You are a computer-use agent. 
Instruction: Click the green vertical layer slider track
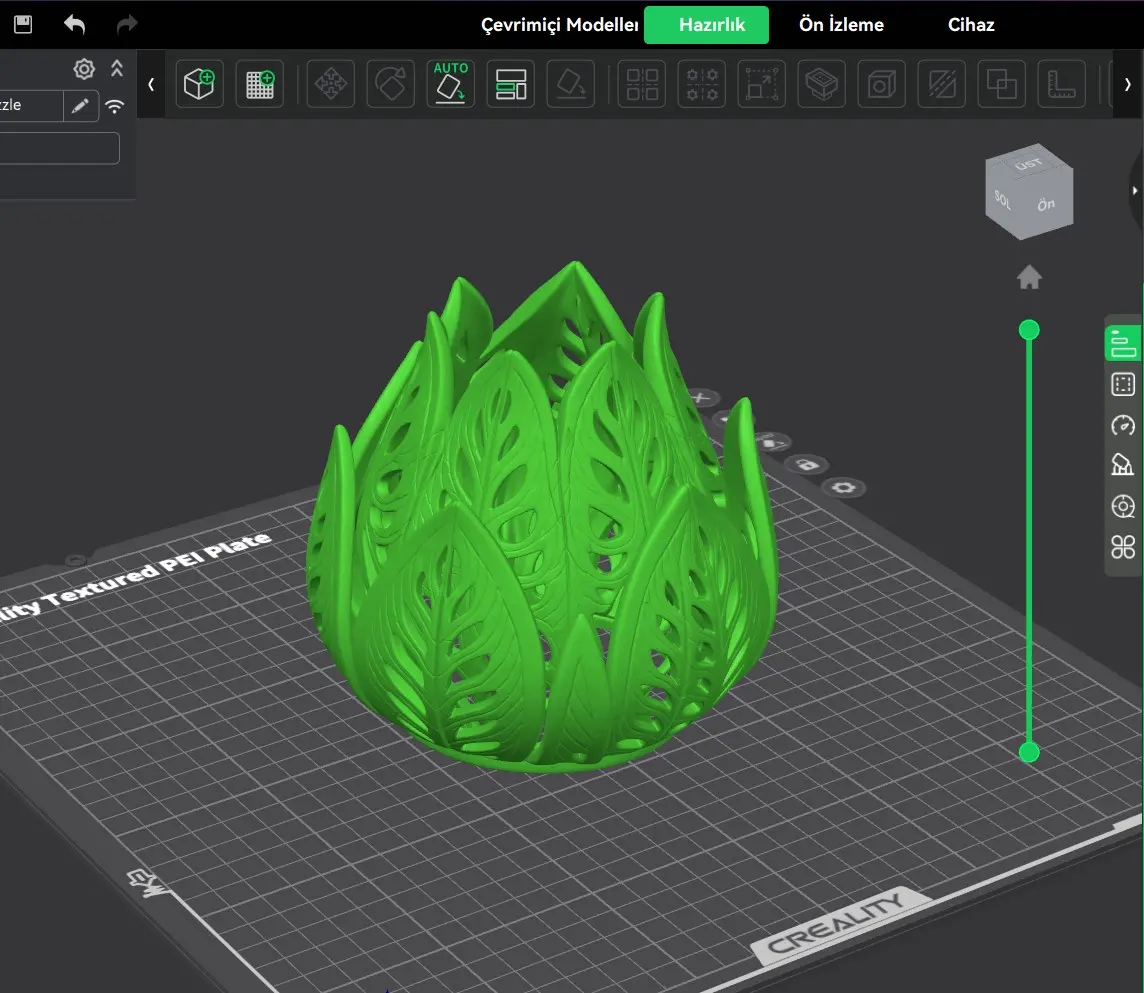(x=1029, y=541)
